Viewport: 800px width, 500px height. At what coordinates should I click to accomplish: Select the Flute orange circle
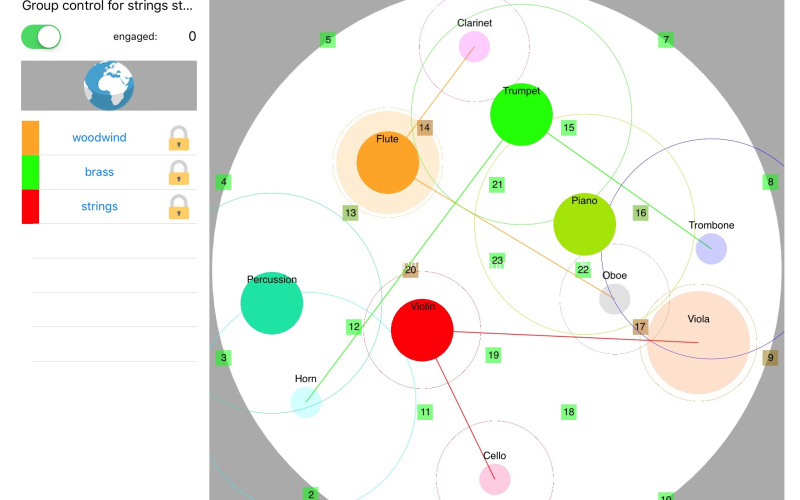(388, 163)
